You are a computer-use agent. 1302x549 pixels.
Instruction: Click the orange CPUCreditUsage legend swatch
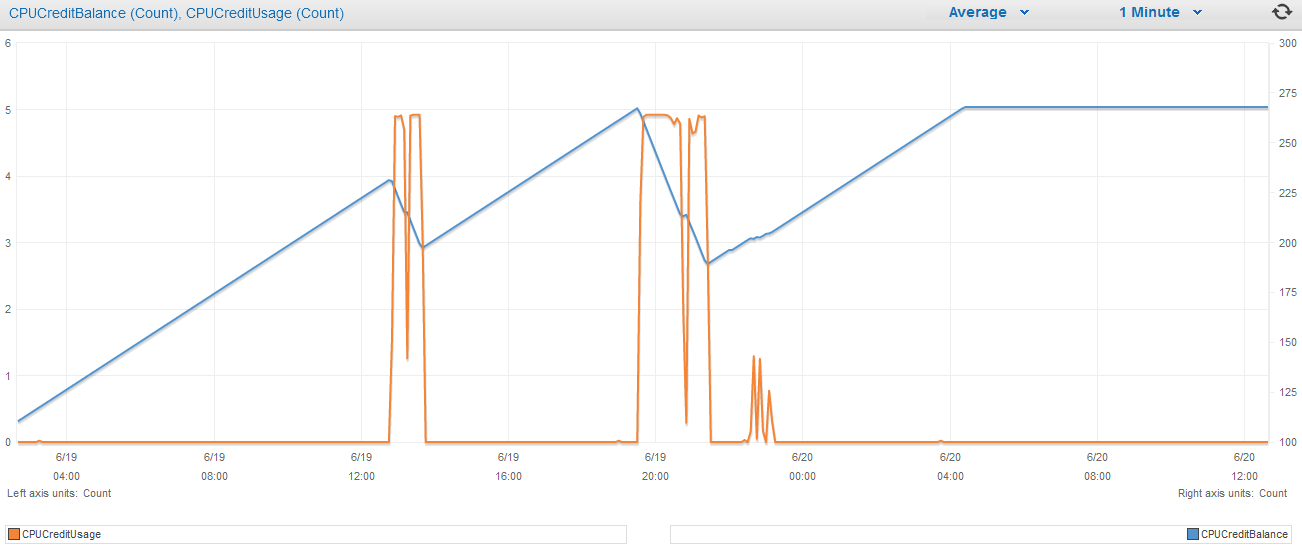coord(14,534)
